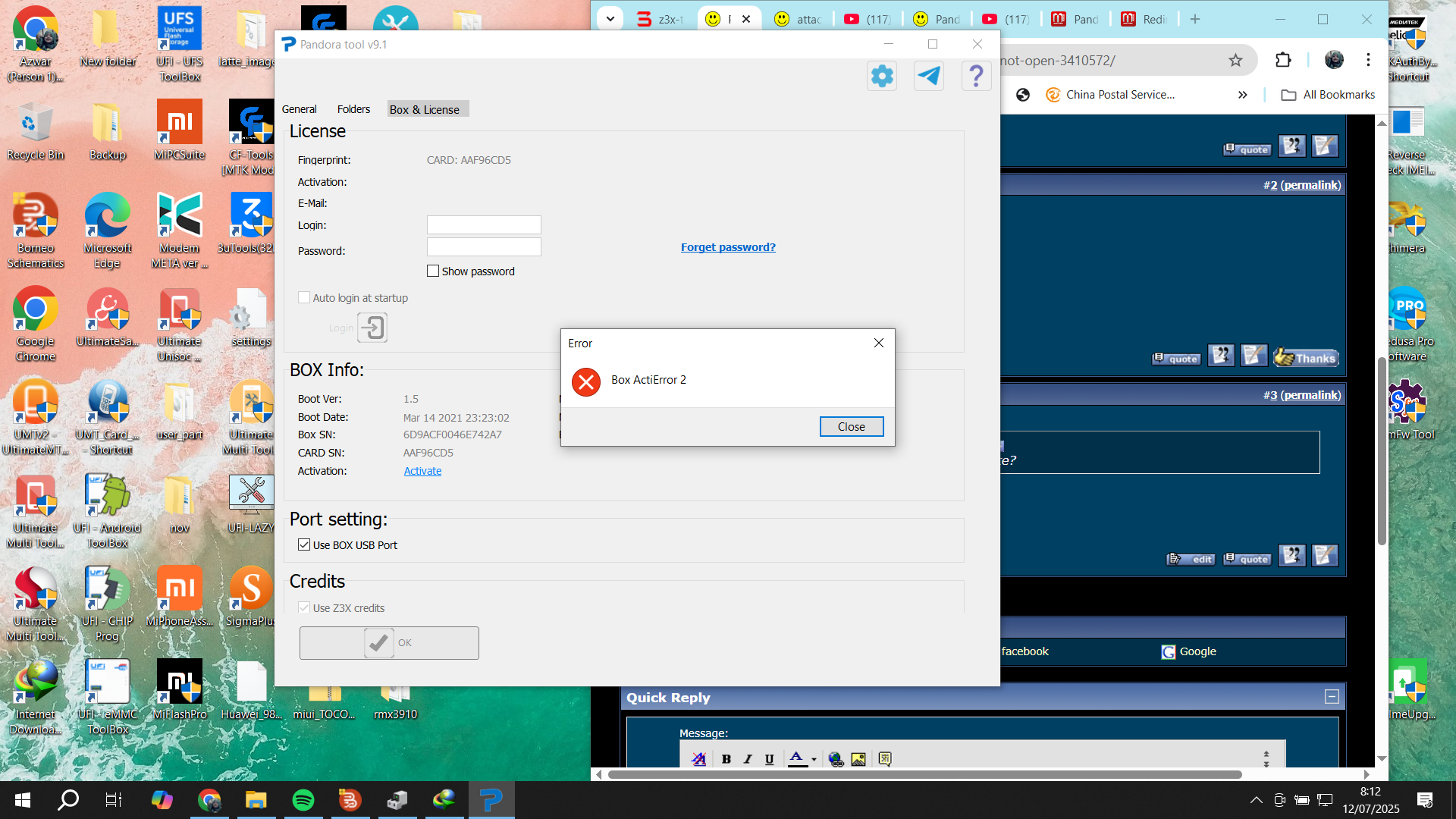Uncheck Use BOX USB Port

click(304, 545)
